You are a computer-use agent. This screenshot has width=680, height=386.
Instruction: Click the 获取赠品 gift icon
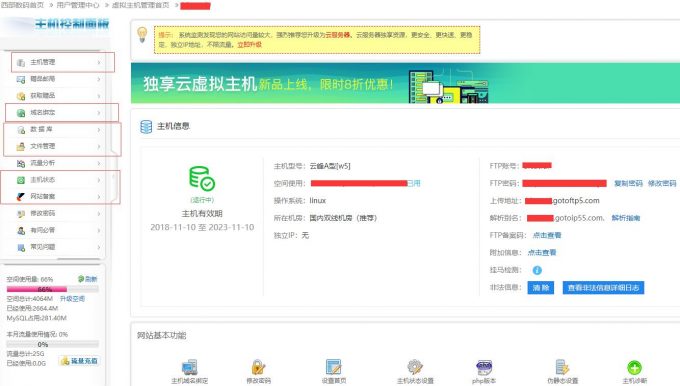point(21,96)
